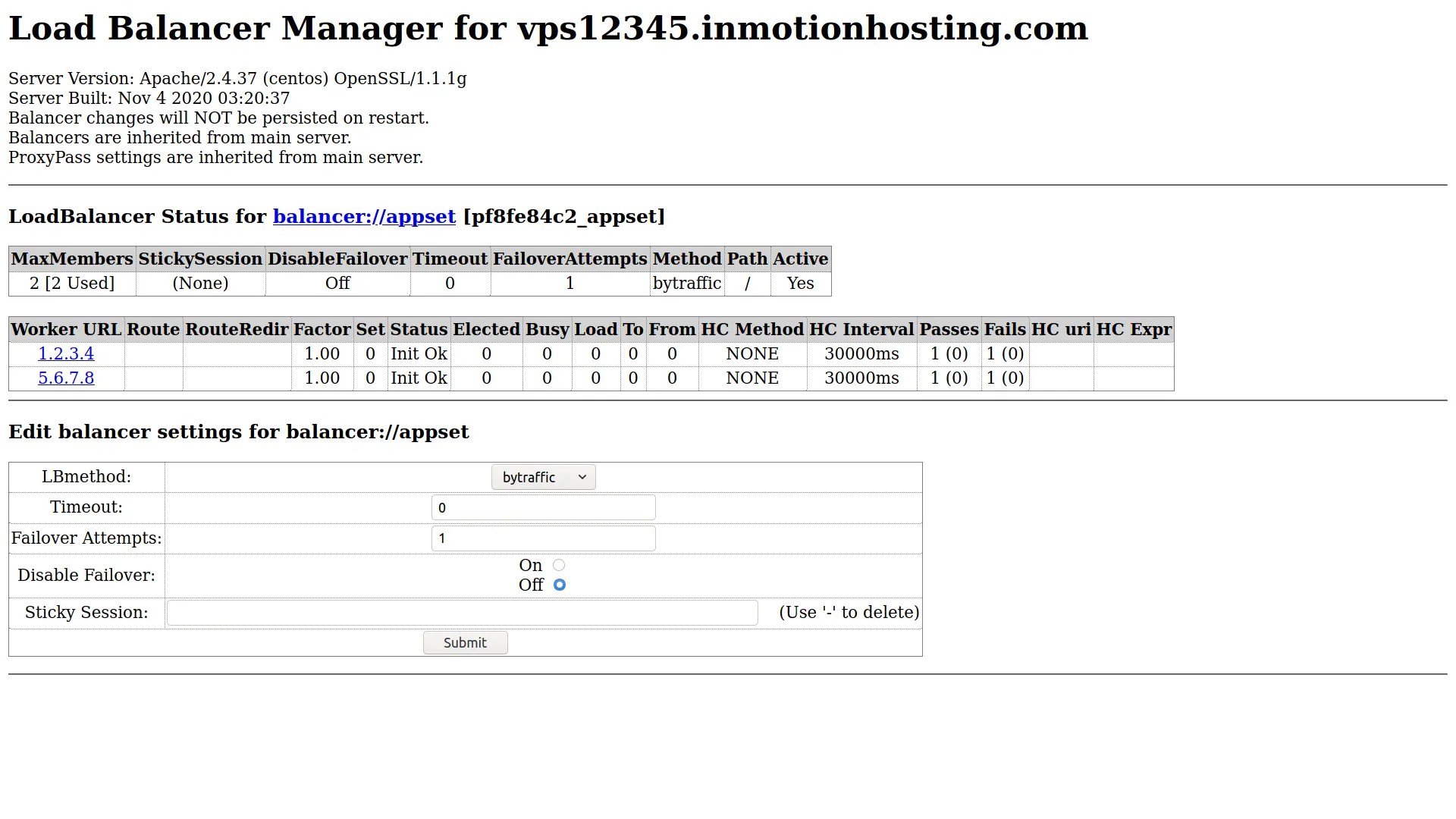Click the empty Sticky Session text field

point(462,612)
